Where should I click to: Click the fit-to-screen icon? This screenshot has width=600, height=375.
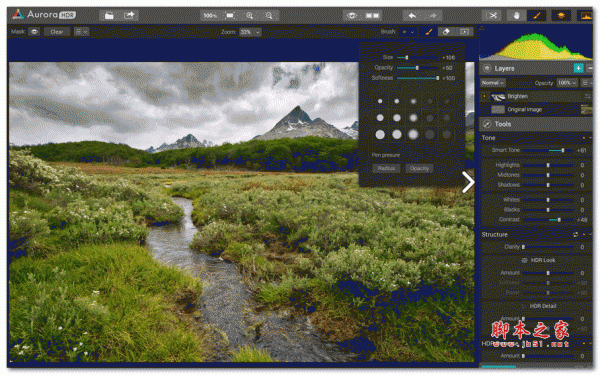pyautogui.click(x=230, y=16)
